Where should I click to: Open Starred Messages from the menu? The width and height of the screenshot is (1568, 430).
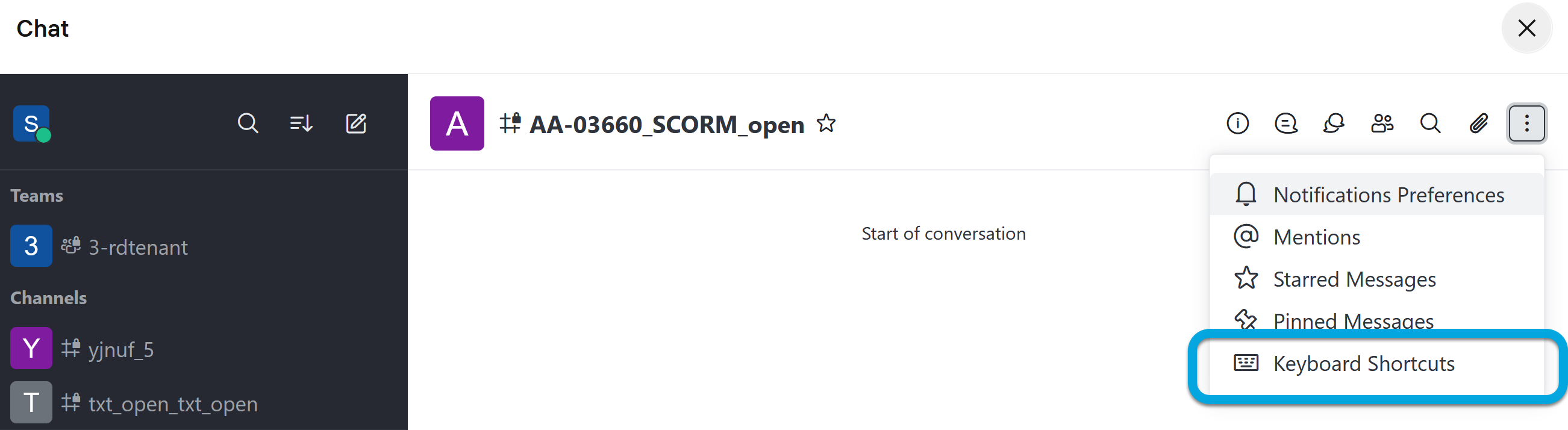[1354, 279]
